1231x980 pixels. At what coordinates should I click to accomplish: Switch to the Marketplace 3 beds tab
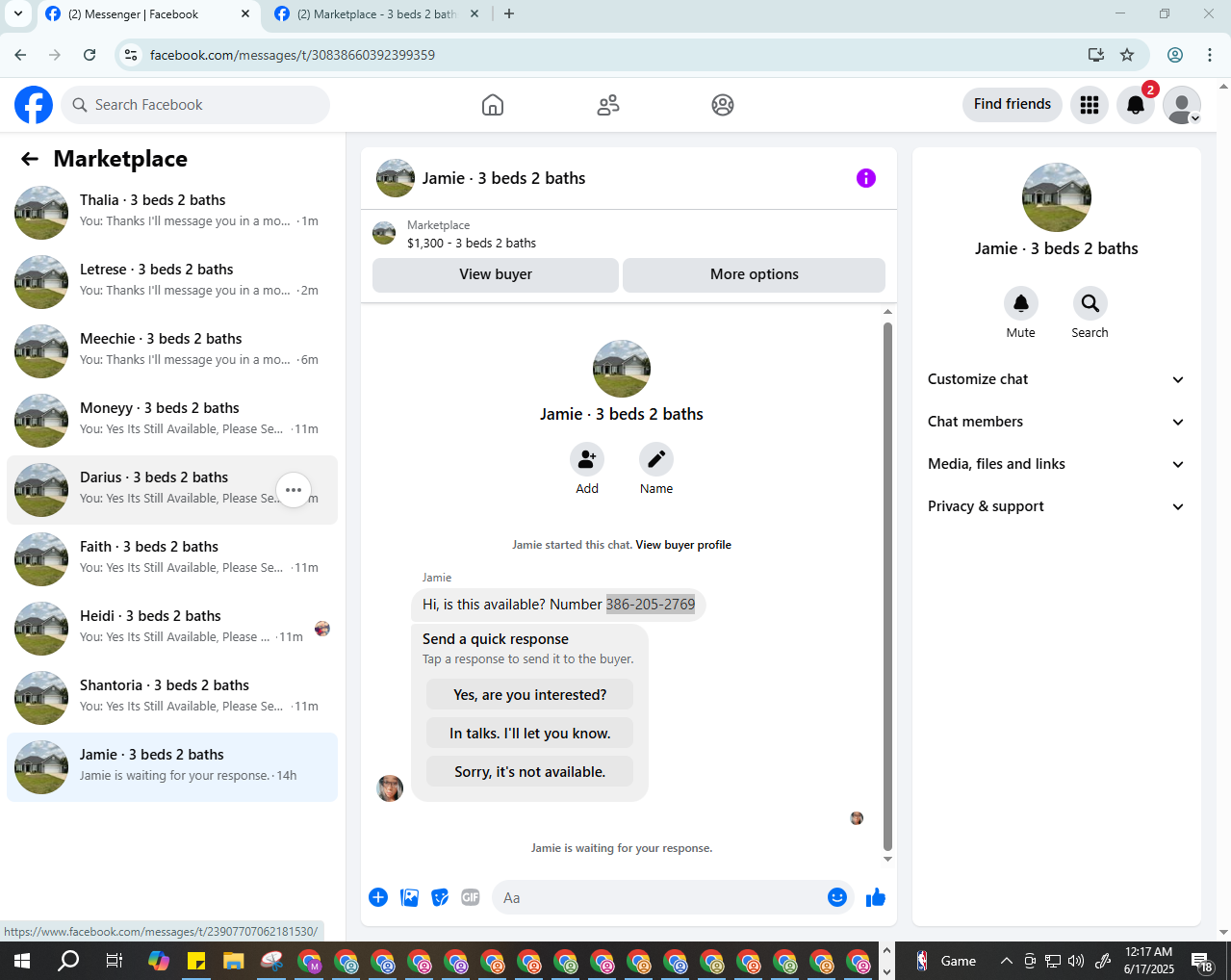pyautogui.click(x=376, y=14)
